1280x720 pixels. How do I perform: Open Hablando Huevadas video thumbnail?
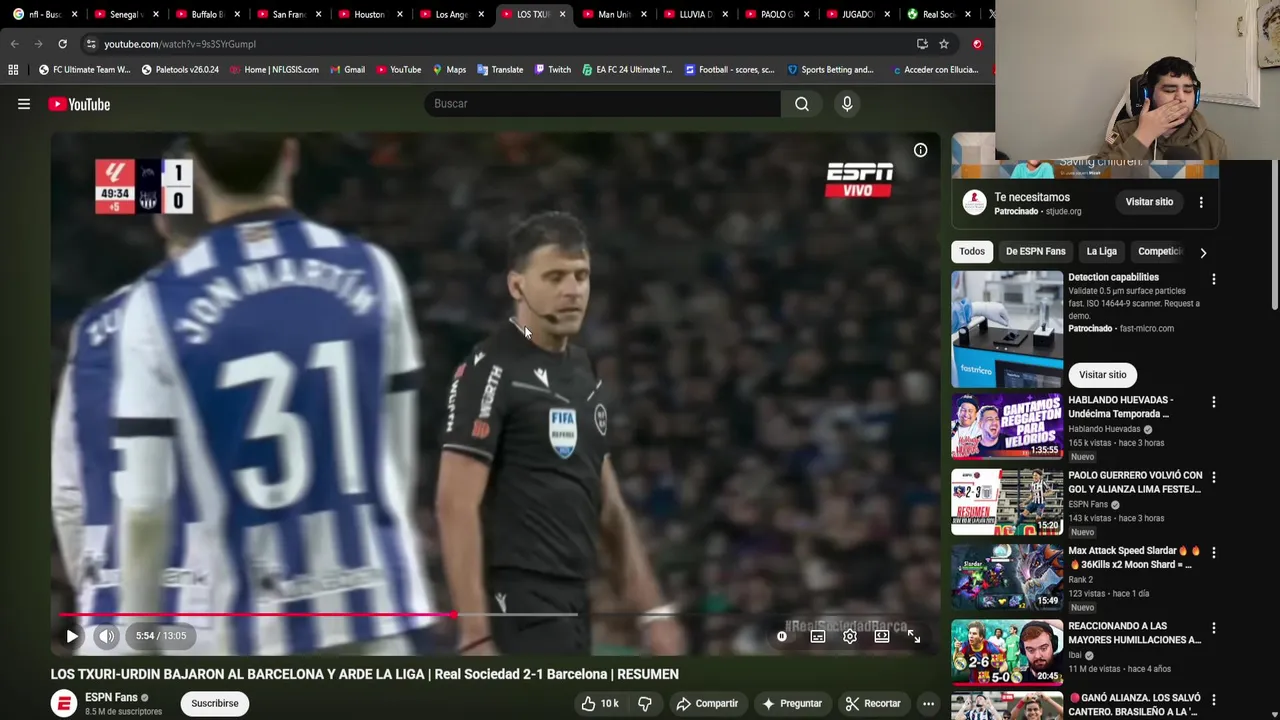click(x=1007, y=426)
